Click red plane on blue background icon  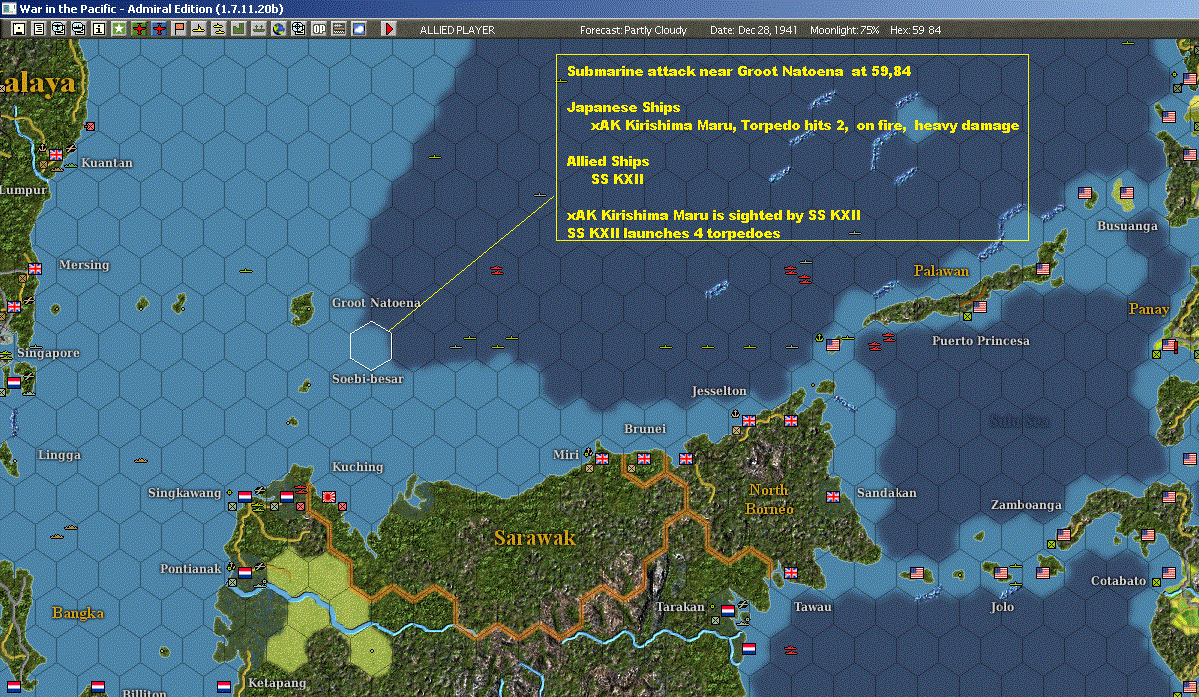158,29
